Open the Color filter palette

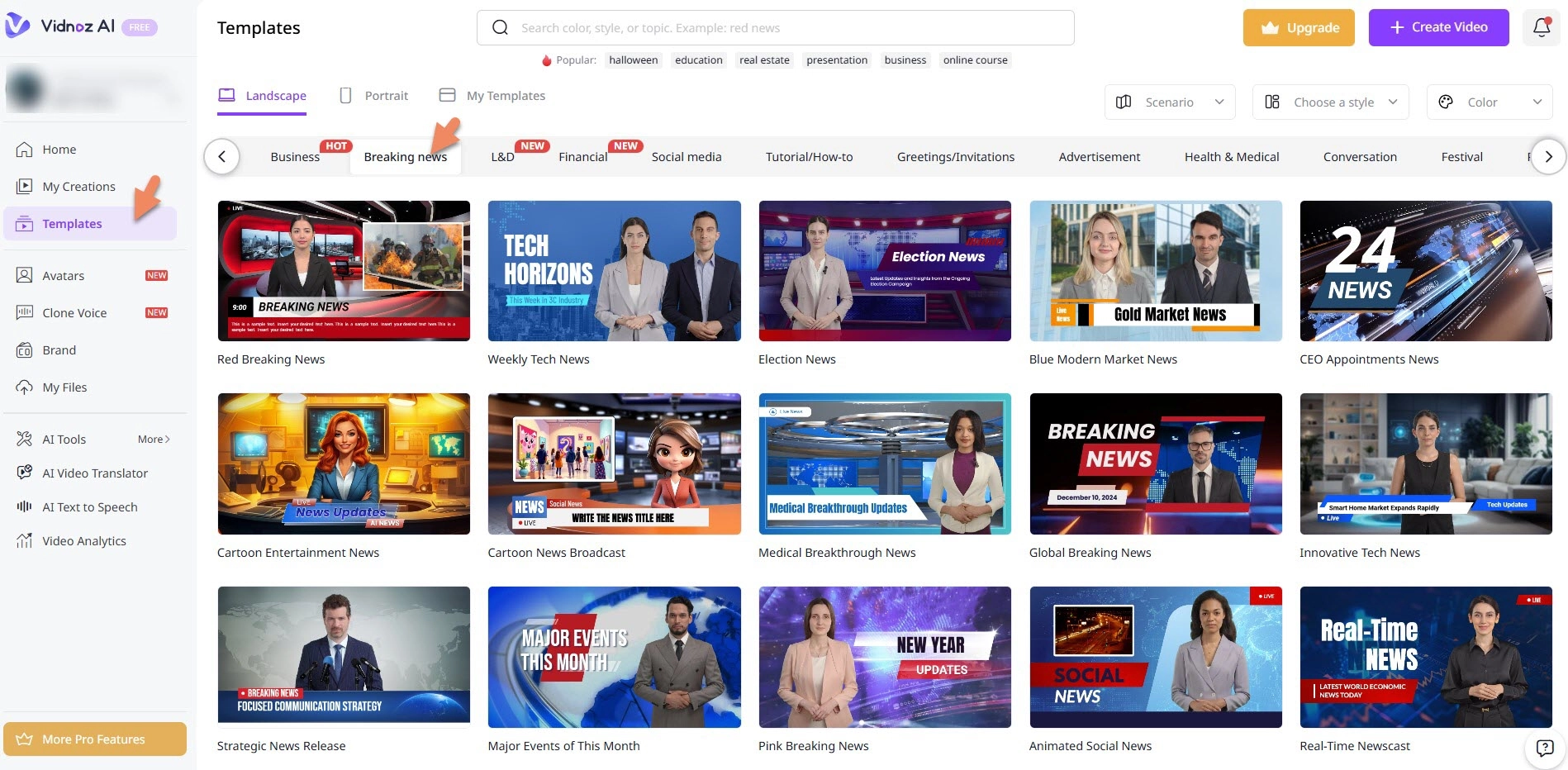[1487, 102]
